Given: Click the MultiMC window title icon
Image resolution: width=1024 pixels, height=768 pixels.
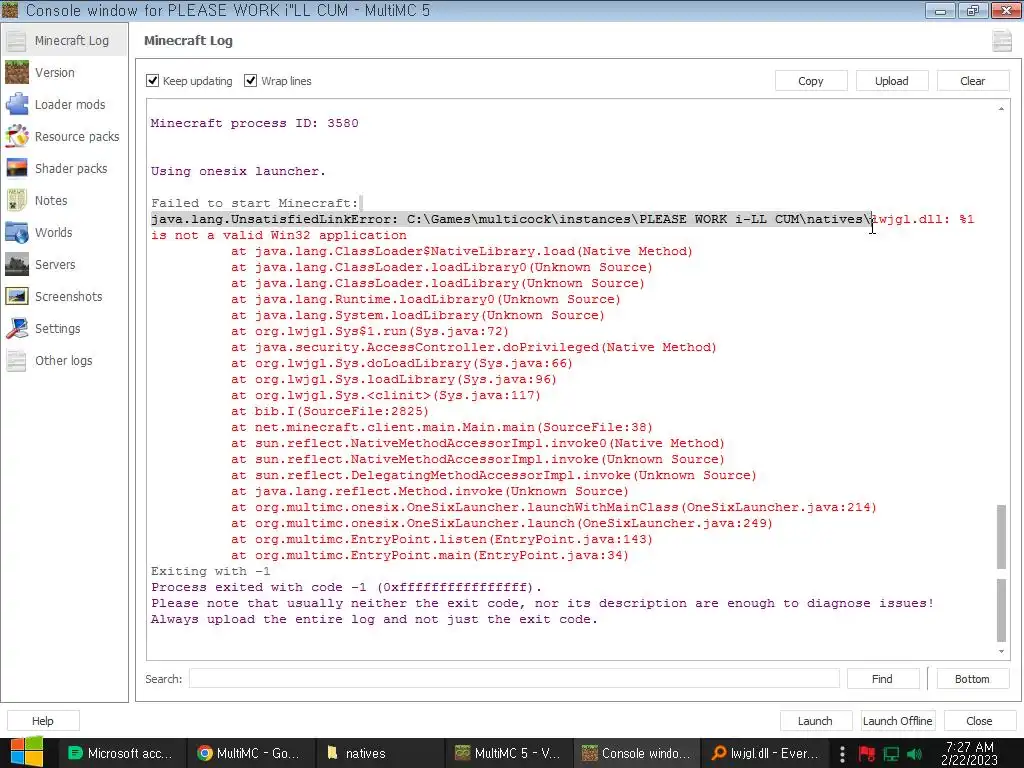Looking at the screenshot, I should (10, 10).
